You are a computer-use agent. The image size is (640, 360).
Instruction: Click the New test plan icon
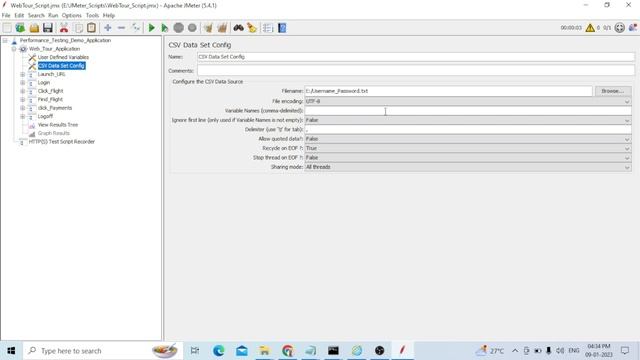(7, 28)
